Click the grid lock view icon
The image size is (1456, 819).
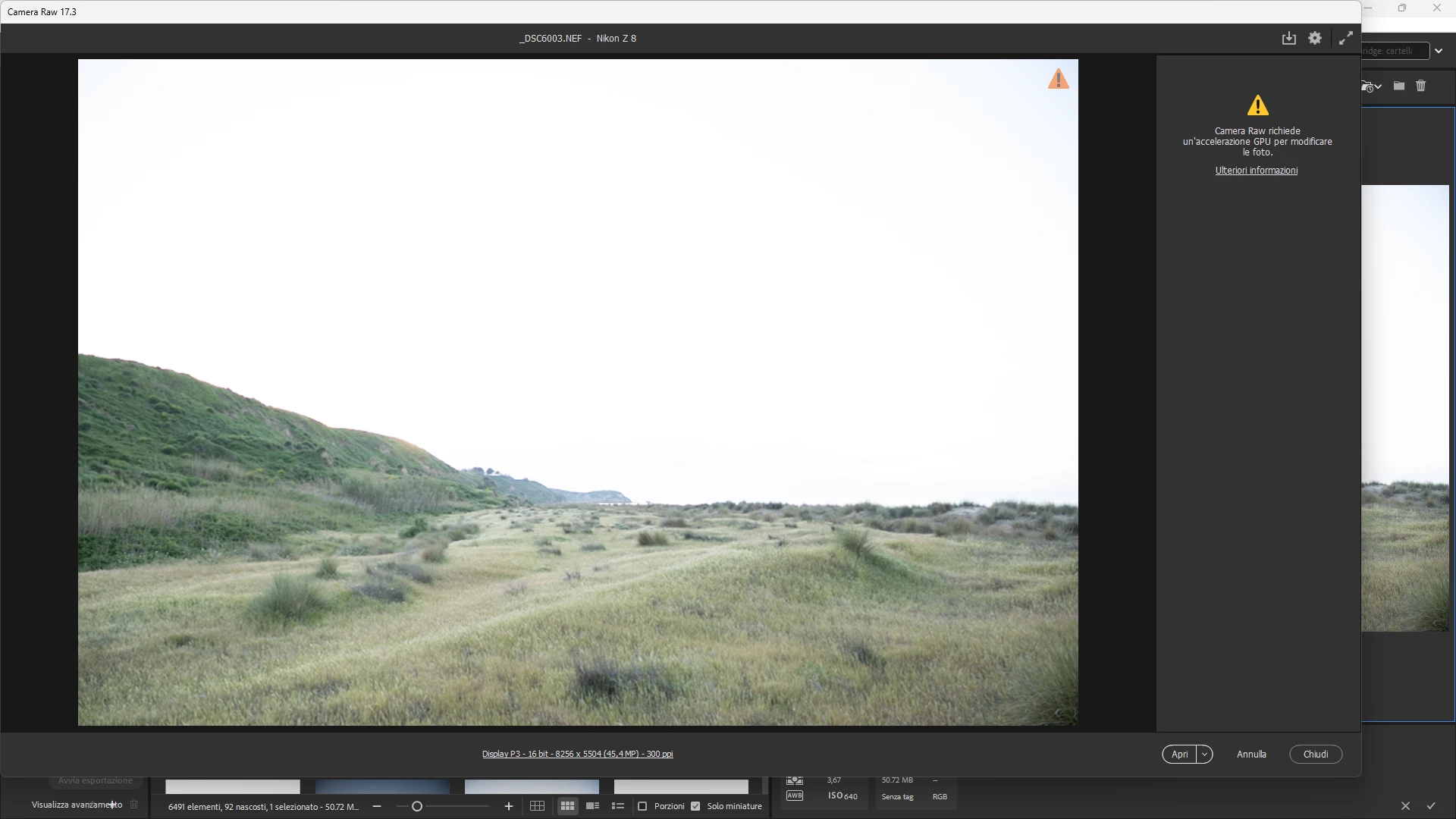[x=537, y=806]
